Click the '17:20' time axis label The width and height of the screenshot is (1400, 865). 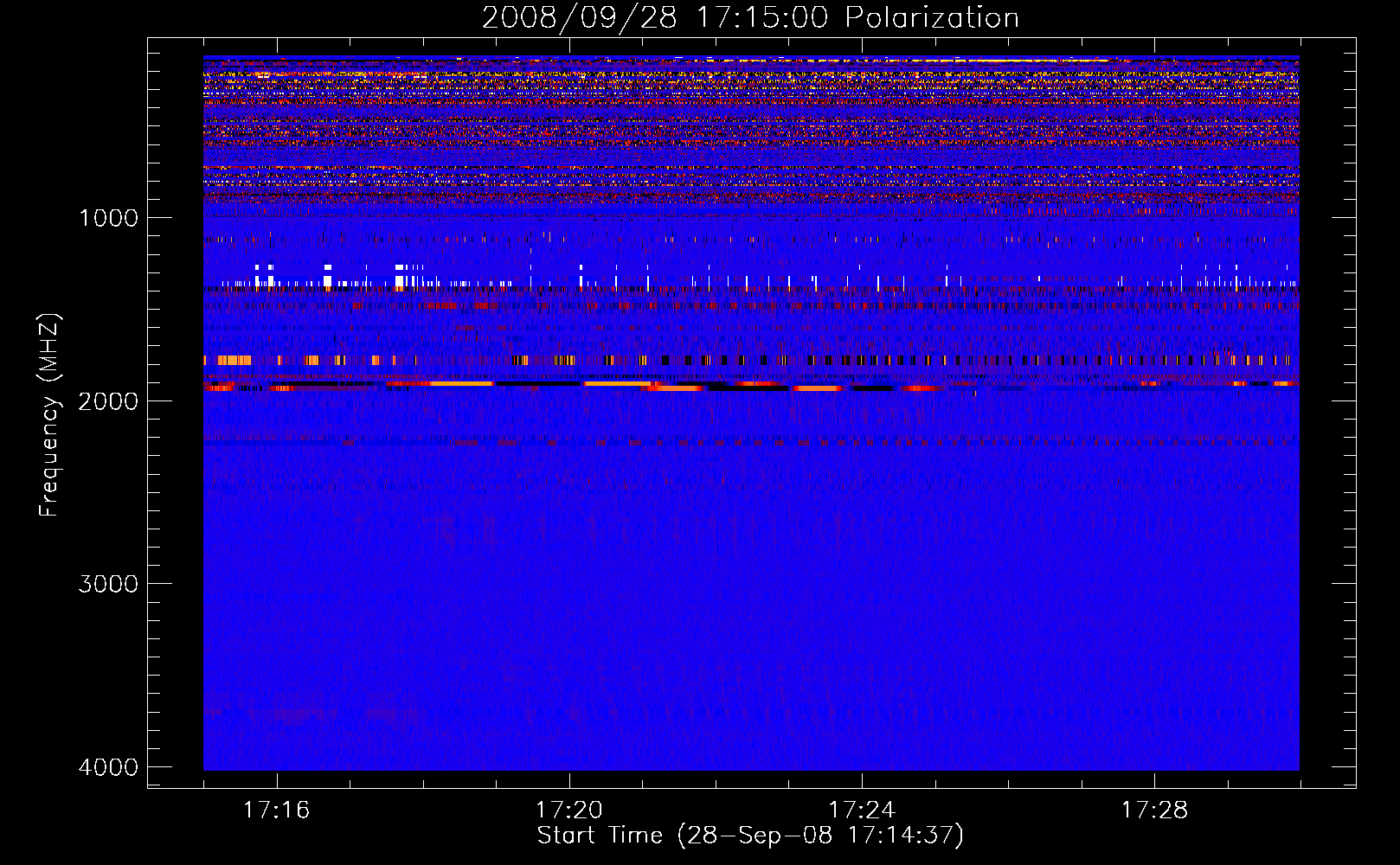569,811
